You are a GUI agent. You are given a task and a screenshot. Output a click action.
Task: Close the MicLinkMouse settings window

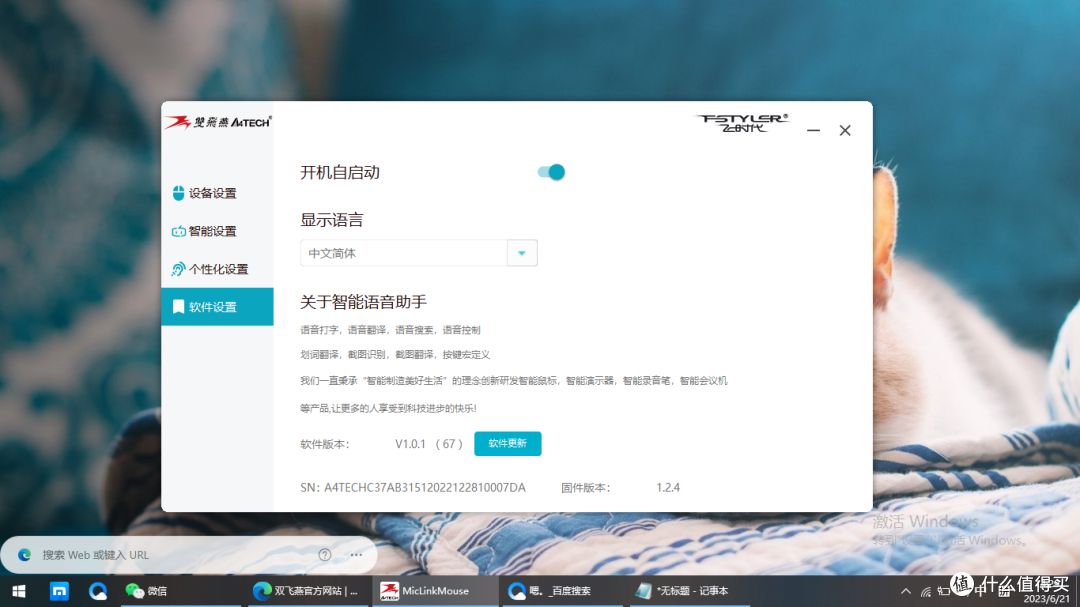coord(845,130)
